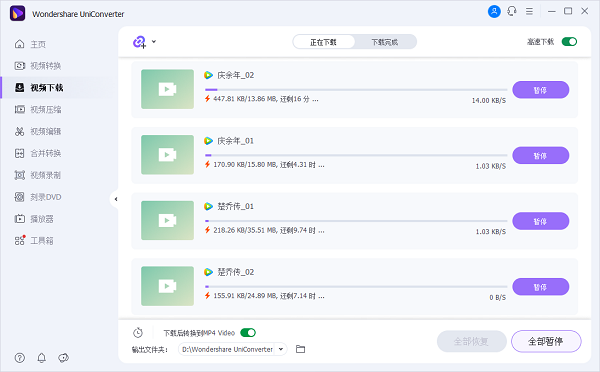
Task: Open 视频编辑 scissors tool
Action: point(19,131)
